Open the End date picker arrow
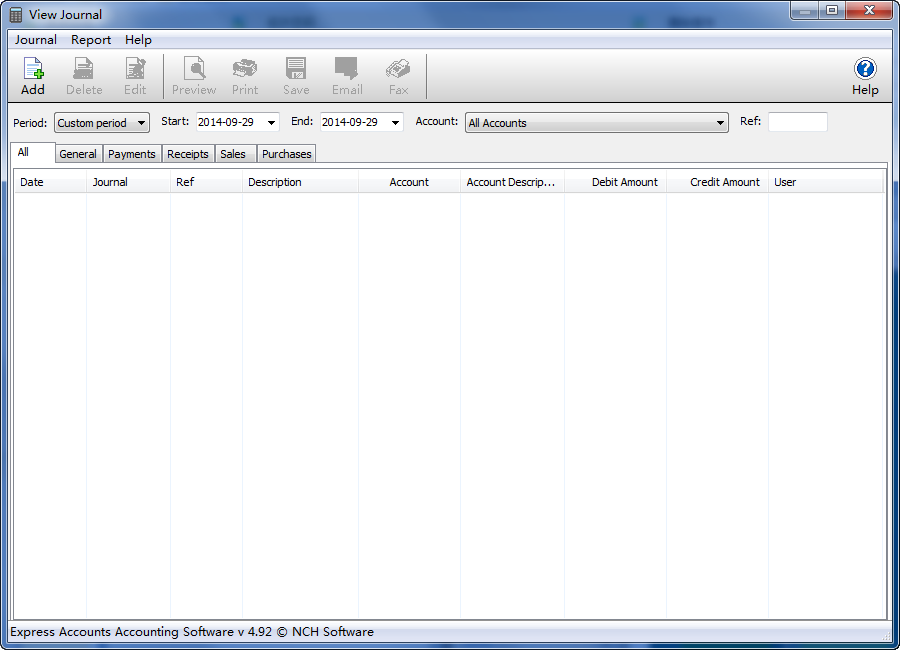The image size is (900, 650). 395,122
